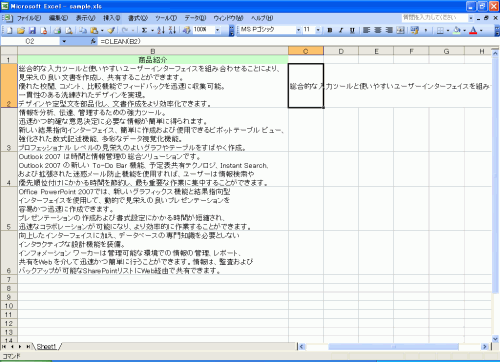Create a new blank workbook
Screen dimensions: 500x362
[9, 30]
